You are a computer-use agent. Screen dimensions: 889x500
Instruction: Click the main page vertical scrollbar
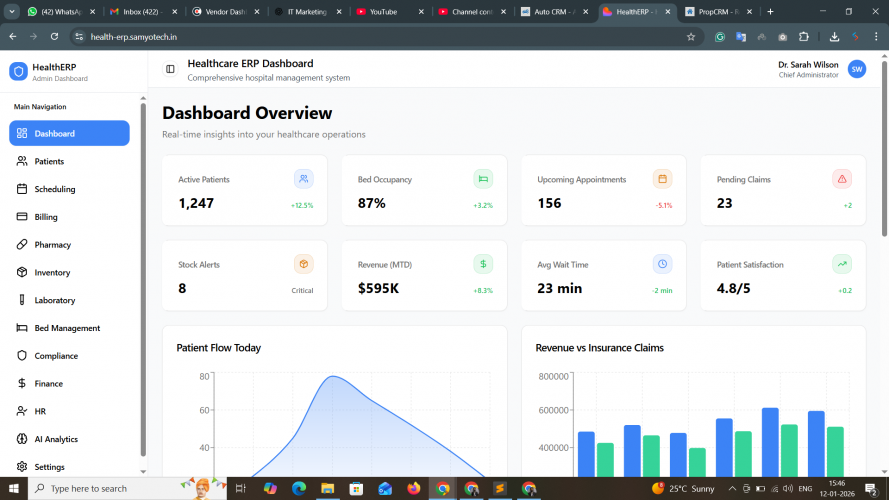pyautogui.click(x=884, y=147)
